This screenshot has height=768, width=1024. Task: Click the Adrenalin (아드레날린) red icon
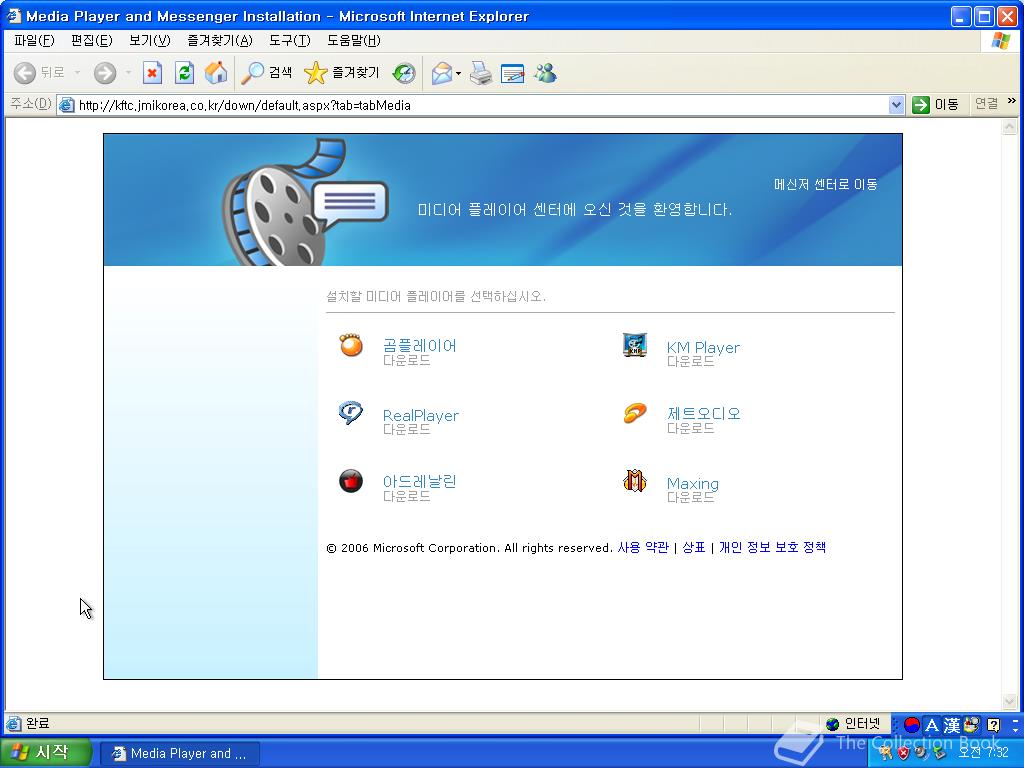coord(351,481)
